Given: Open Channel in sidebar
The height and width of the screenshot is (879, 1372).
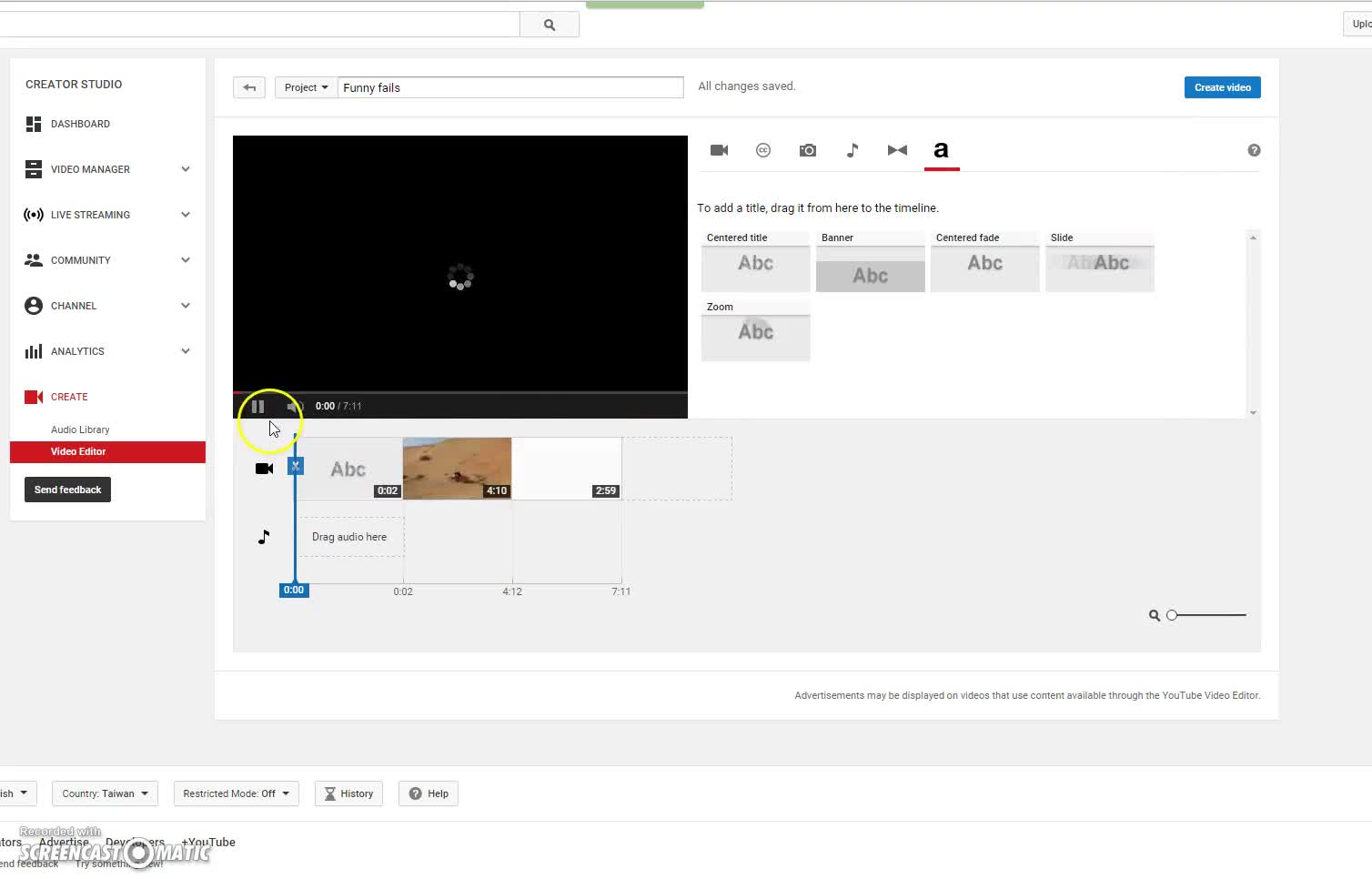Looking at the screenshot, I should [73, 306].
